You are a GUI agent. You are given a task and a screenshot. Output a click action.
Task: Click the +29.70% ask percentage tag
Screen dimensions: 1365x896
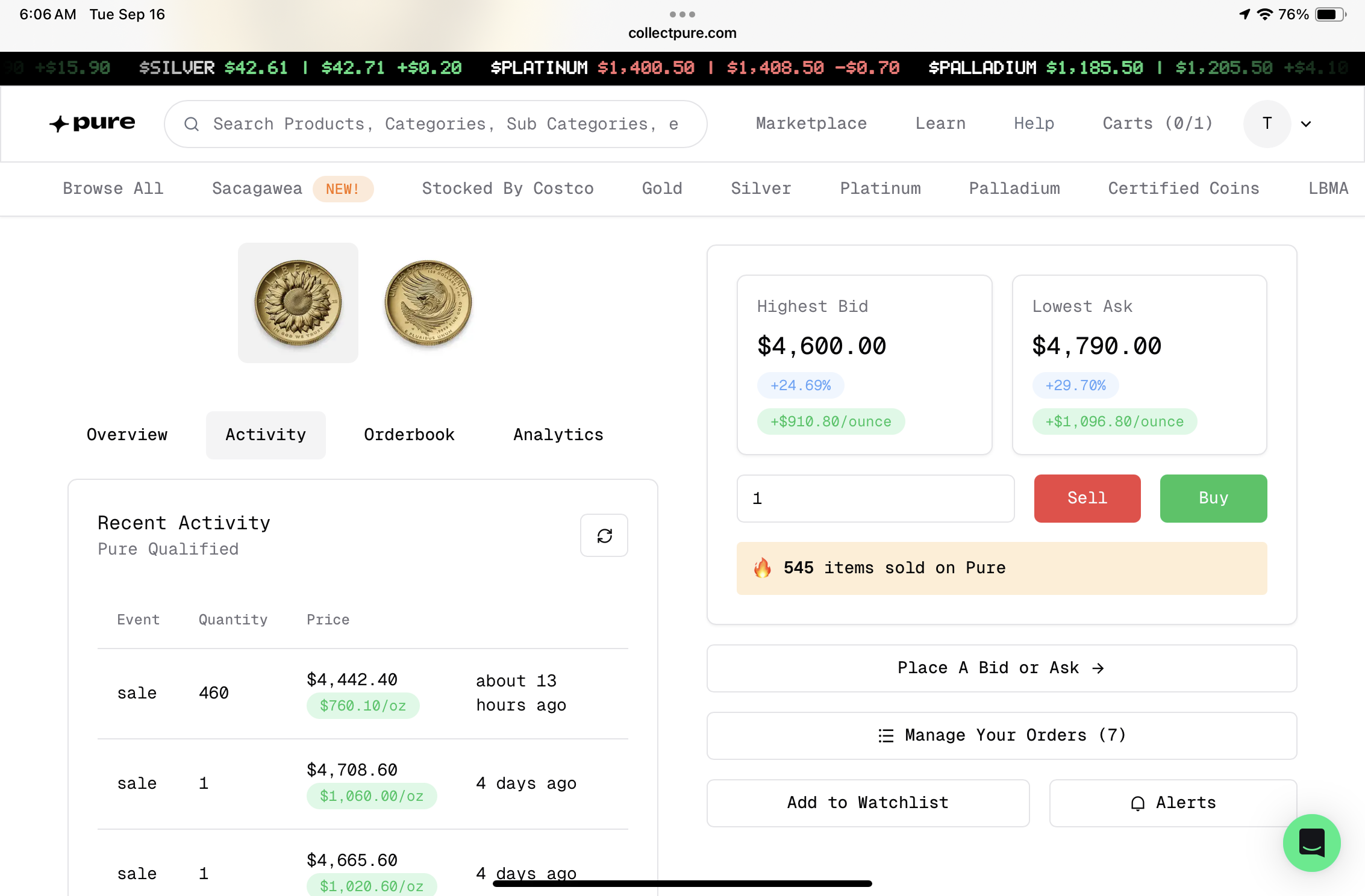(1076, 385)
